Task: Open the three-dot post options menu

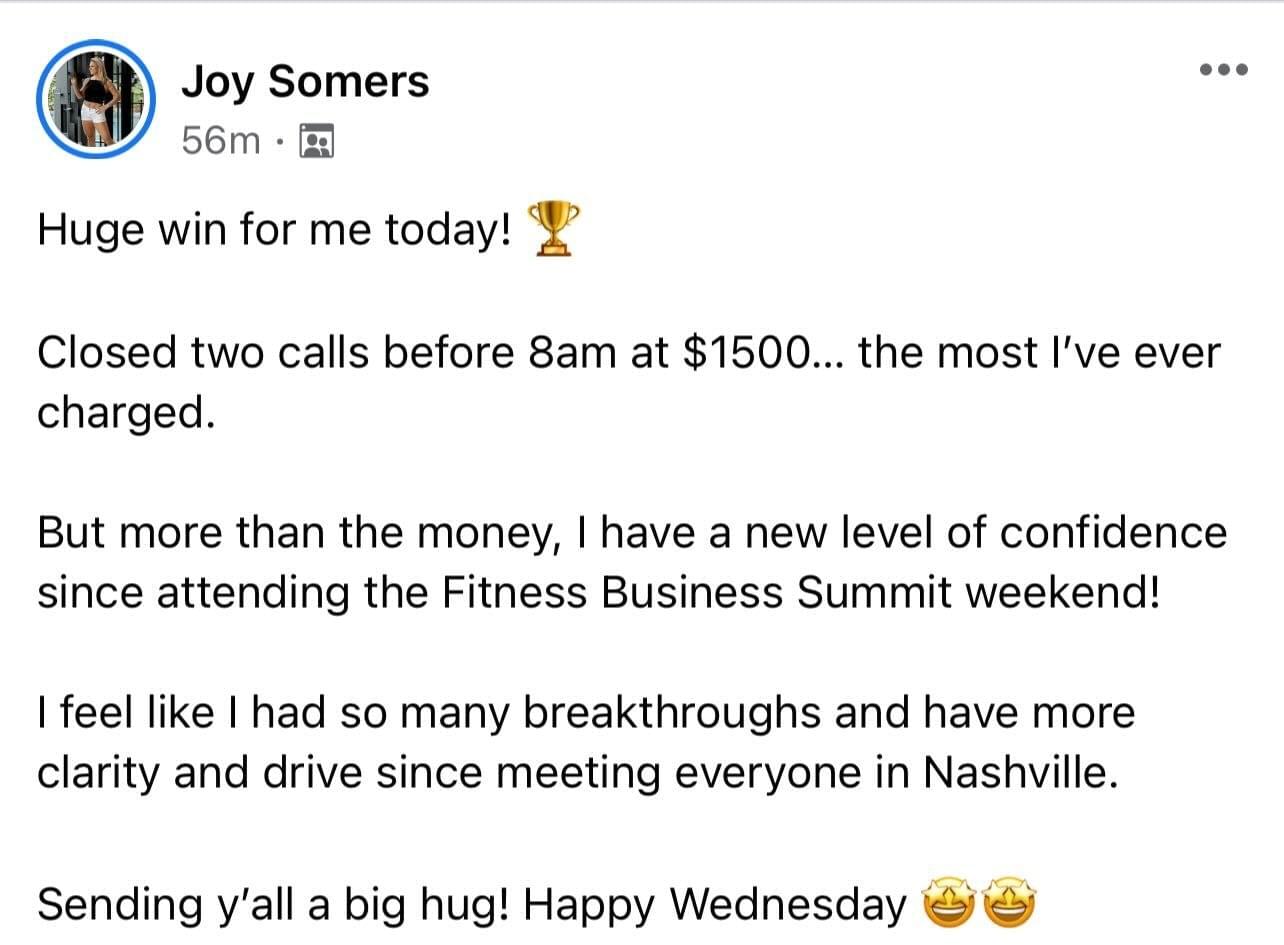Action: [1224, 69]
